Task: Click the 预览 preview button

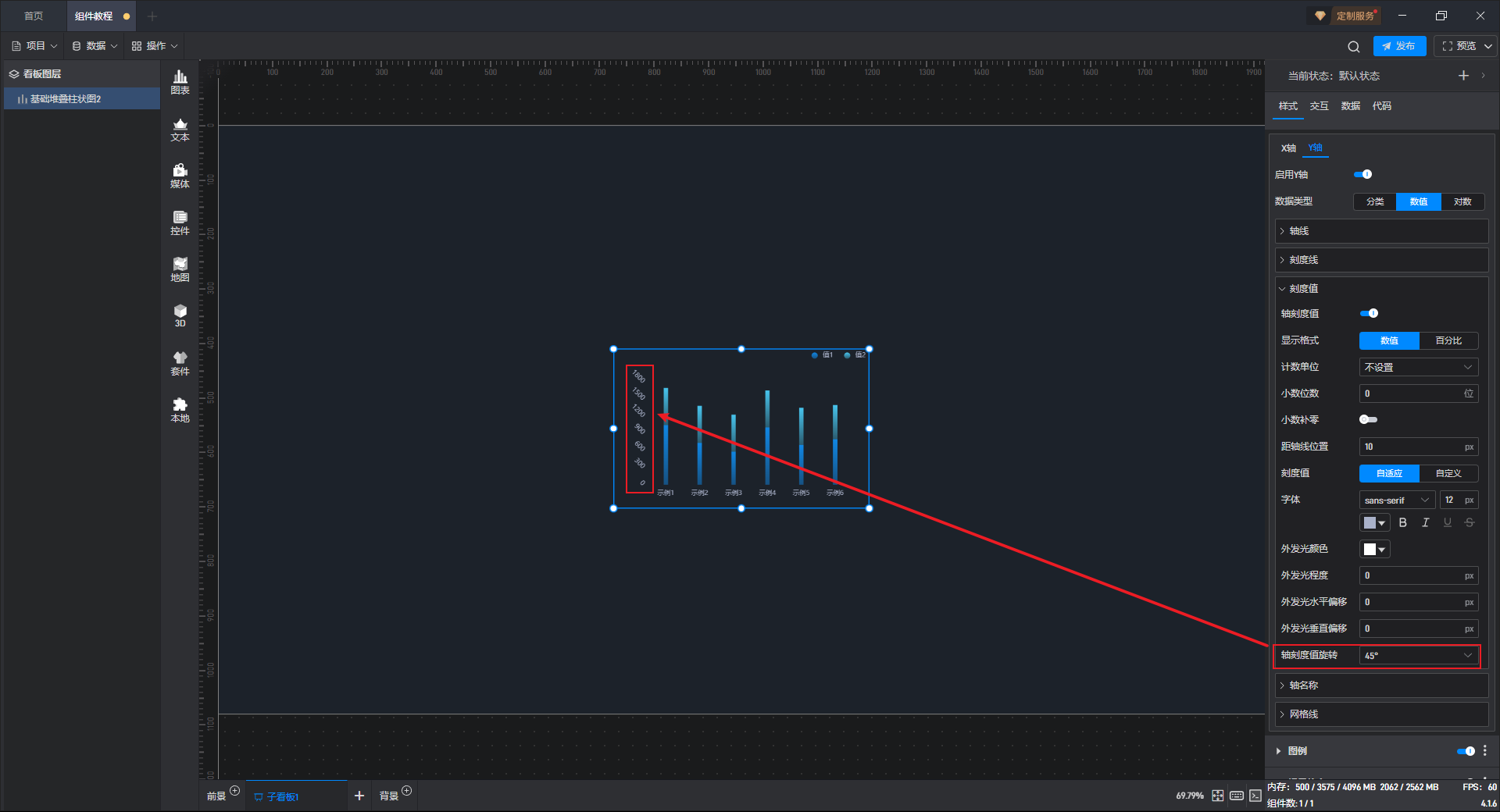Action: [x=1459, y=46]
